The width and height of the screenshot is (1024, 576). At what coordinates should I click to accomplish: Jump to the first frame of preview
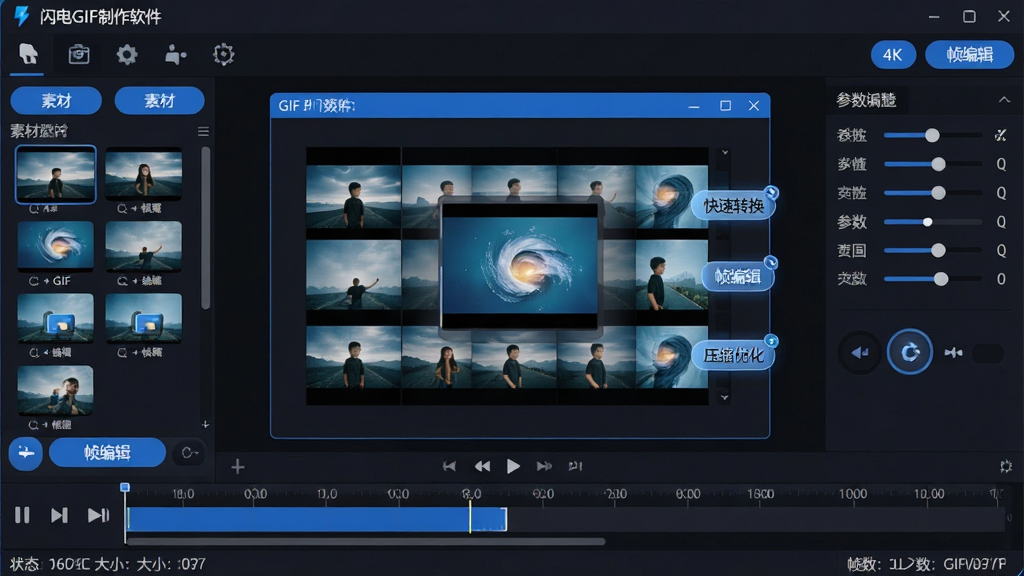pyautogui.click(x=449, y=466)
